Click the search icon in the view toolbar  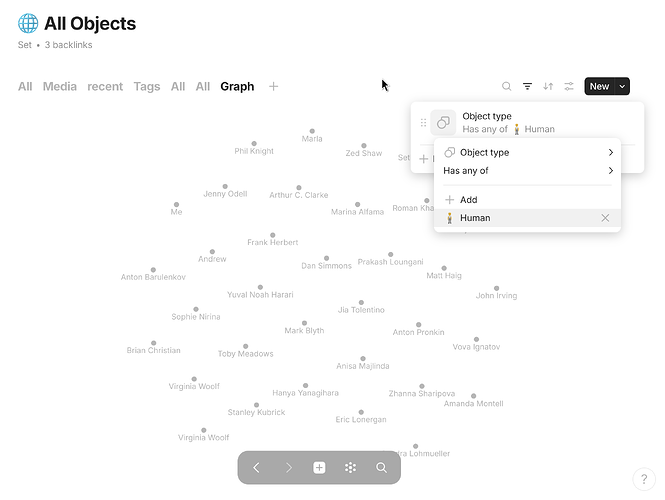(x=506, y=87)
